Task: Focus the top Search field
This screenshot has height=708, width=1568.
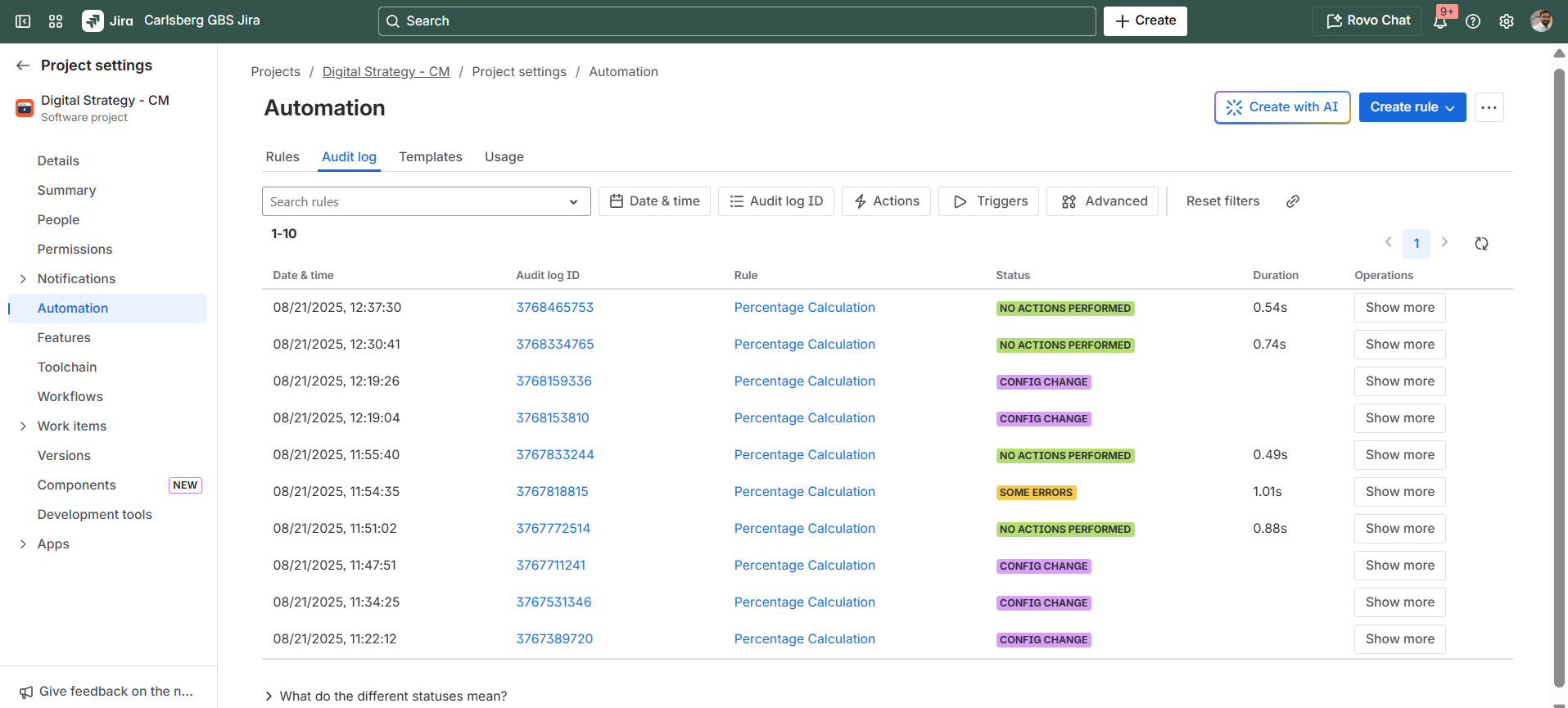Action: [x=737, y=21]
